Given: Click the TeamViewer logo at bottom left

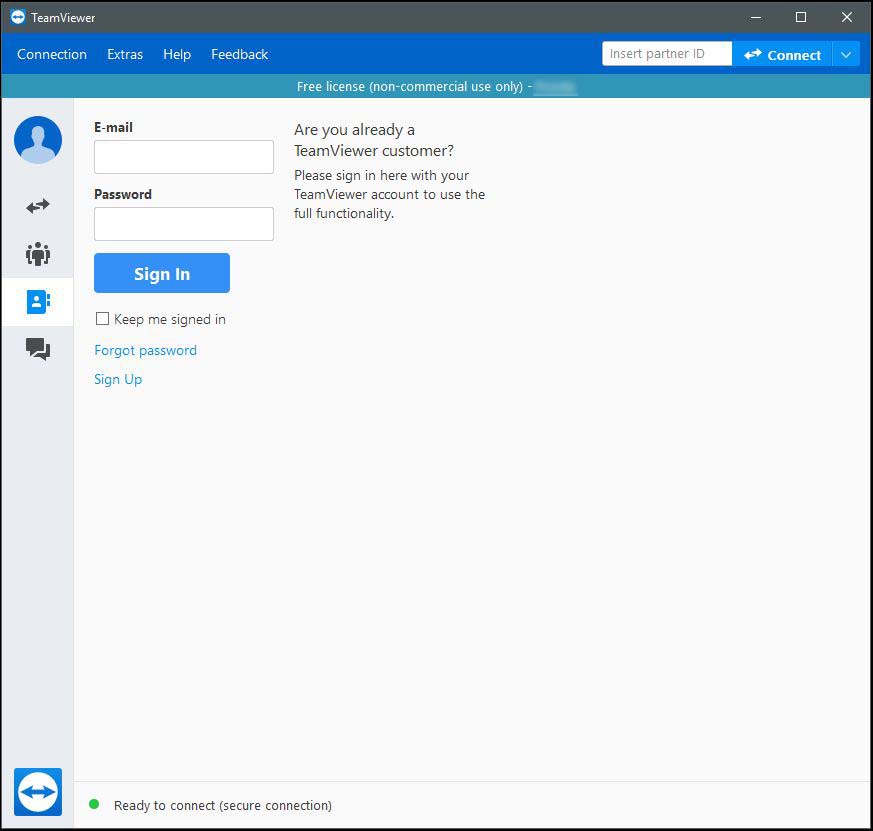Looking at the screenshot, I should point(38,791).
